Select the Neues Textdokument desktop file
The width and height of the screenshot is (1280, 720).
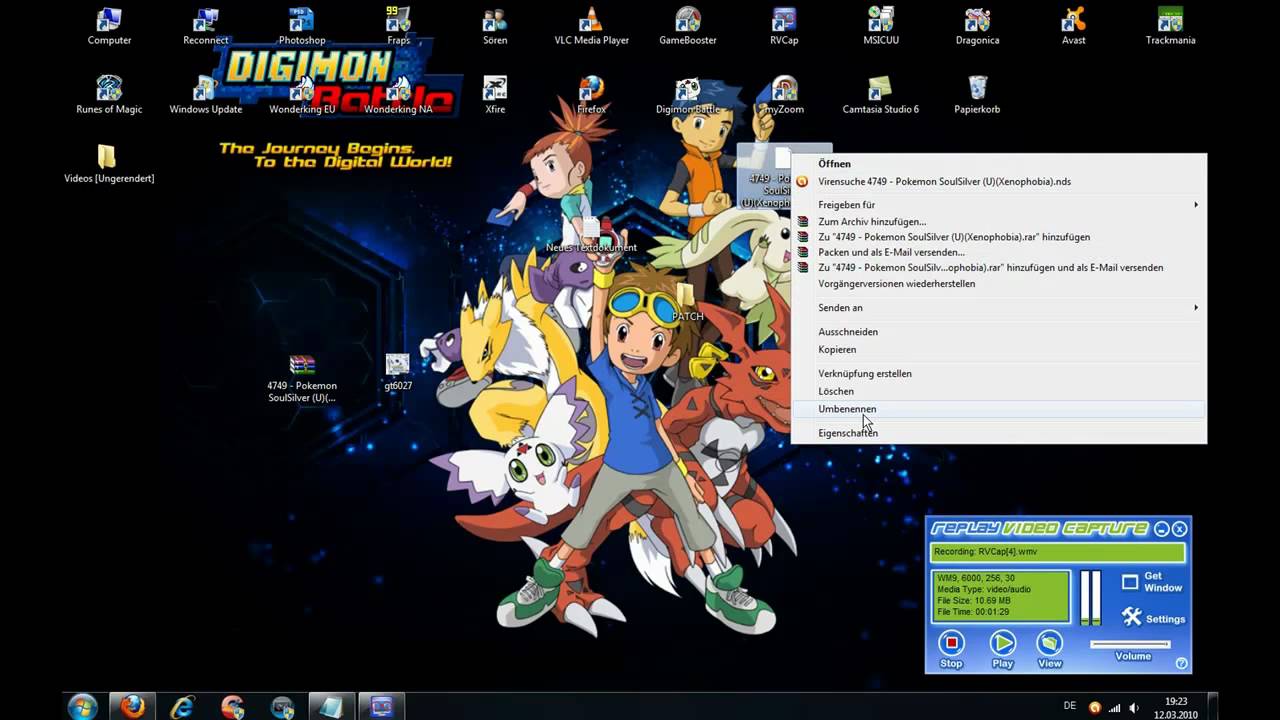coord(591,236)
